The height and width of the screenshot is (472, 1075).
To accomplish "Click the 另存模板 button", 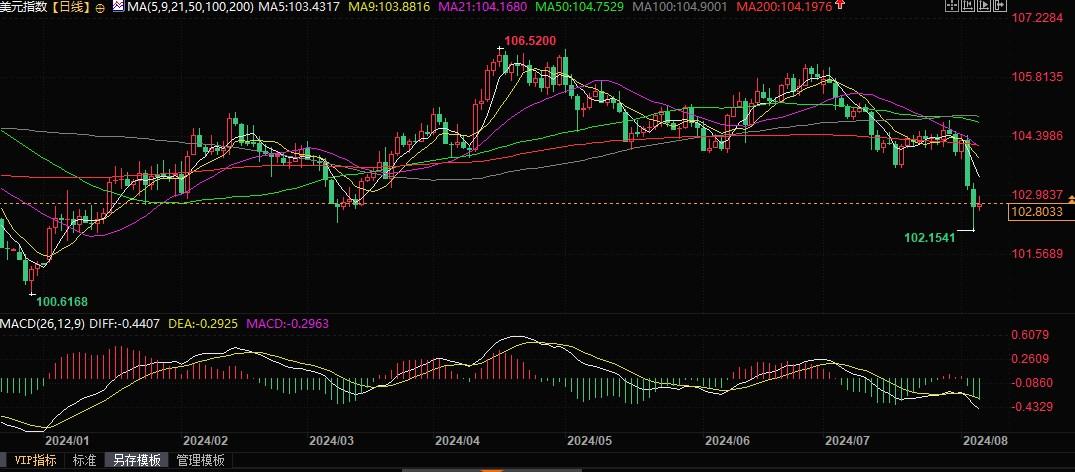I will pyautogui.click(x=136, y=460).
